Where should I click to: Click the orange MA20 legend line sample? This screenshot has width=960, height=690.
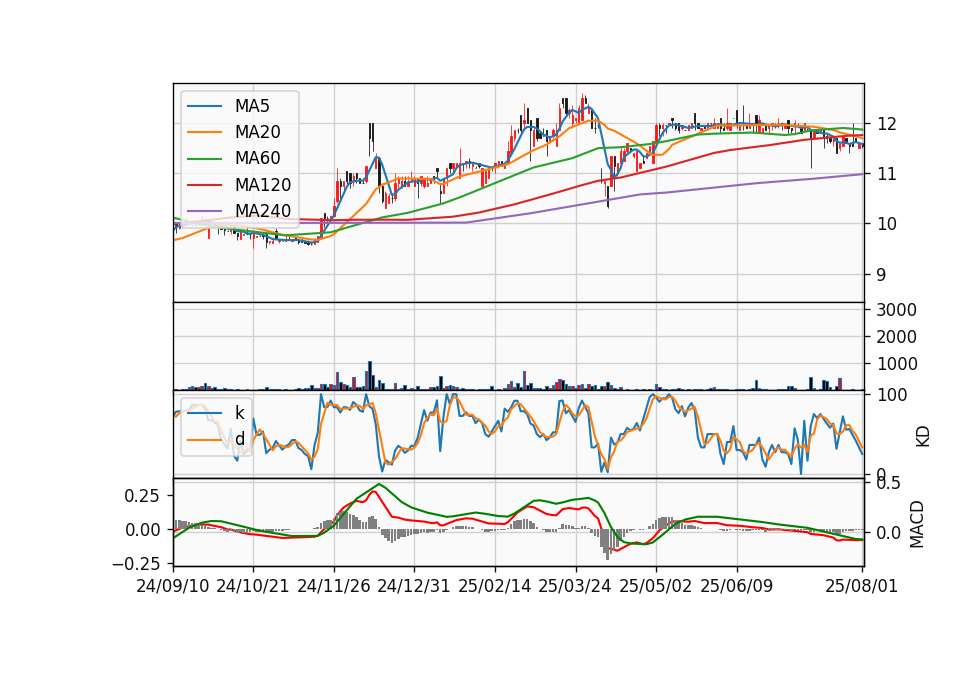click(x=204, y=132)
